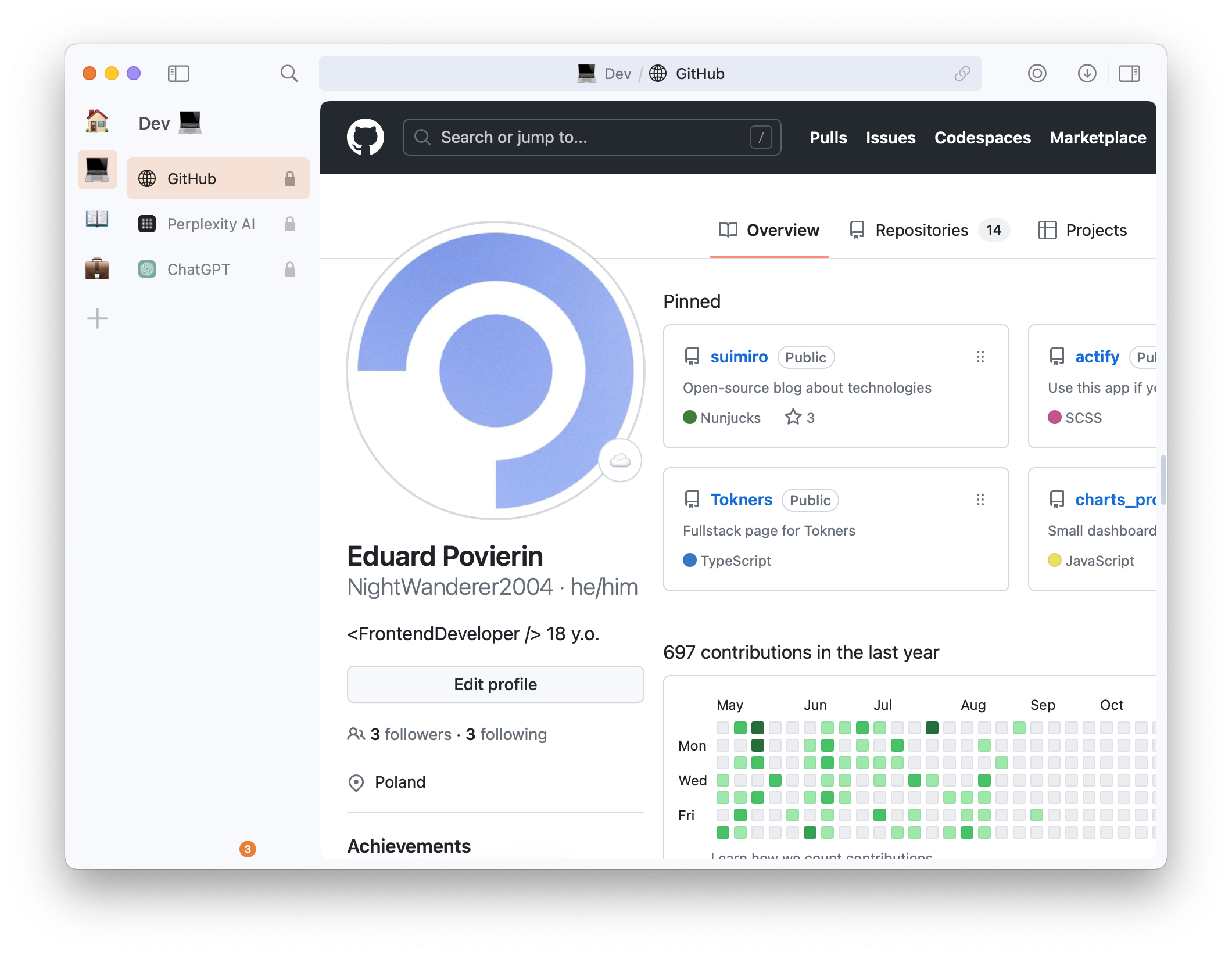
Task: Click the NightWanderer2004 username text
Action: click(450, 587)
